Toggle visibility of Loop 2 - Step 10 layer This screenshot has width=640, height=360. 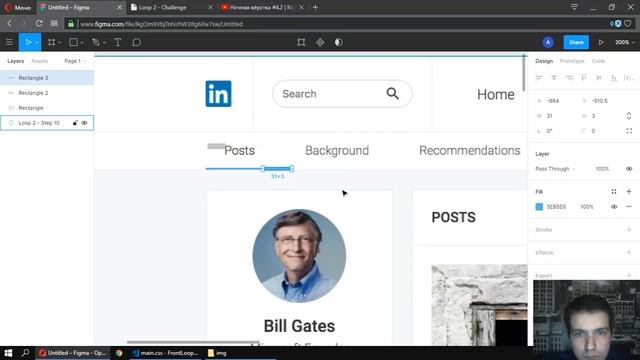(84, 123)
